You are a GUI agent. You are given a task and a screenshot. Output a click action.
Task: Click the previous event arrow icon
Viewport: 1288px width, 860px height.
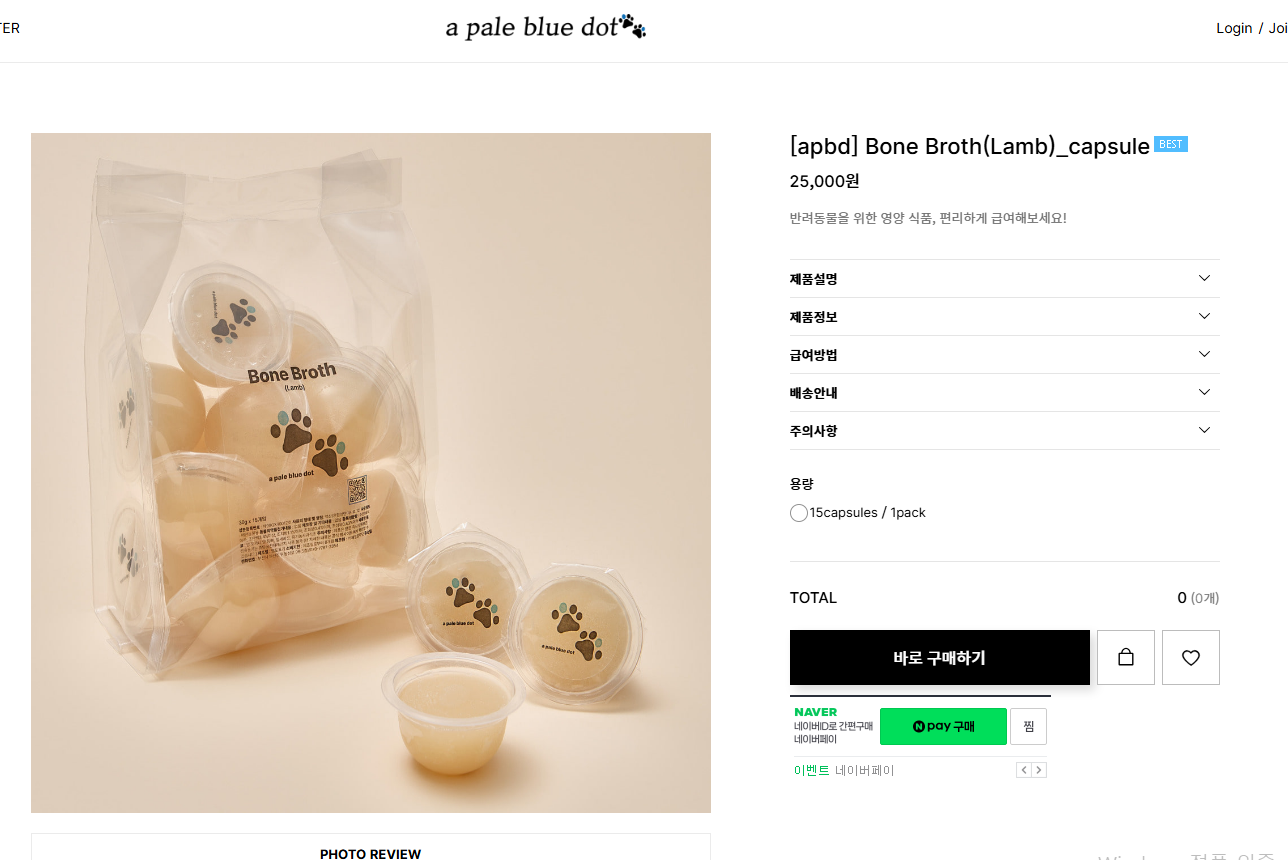pos(1023,770)
